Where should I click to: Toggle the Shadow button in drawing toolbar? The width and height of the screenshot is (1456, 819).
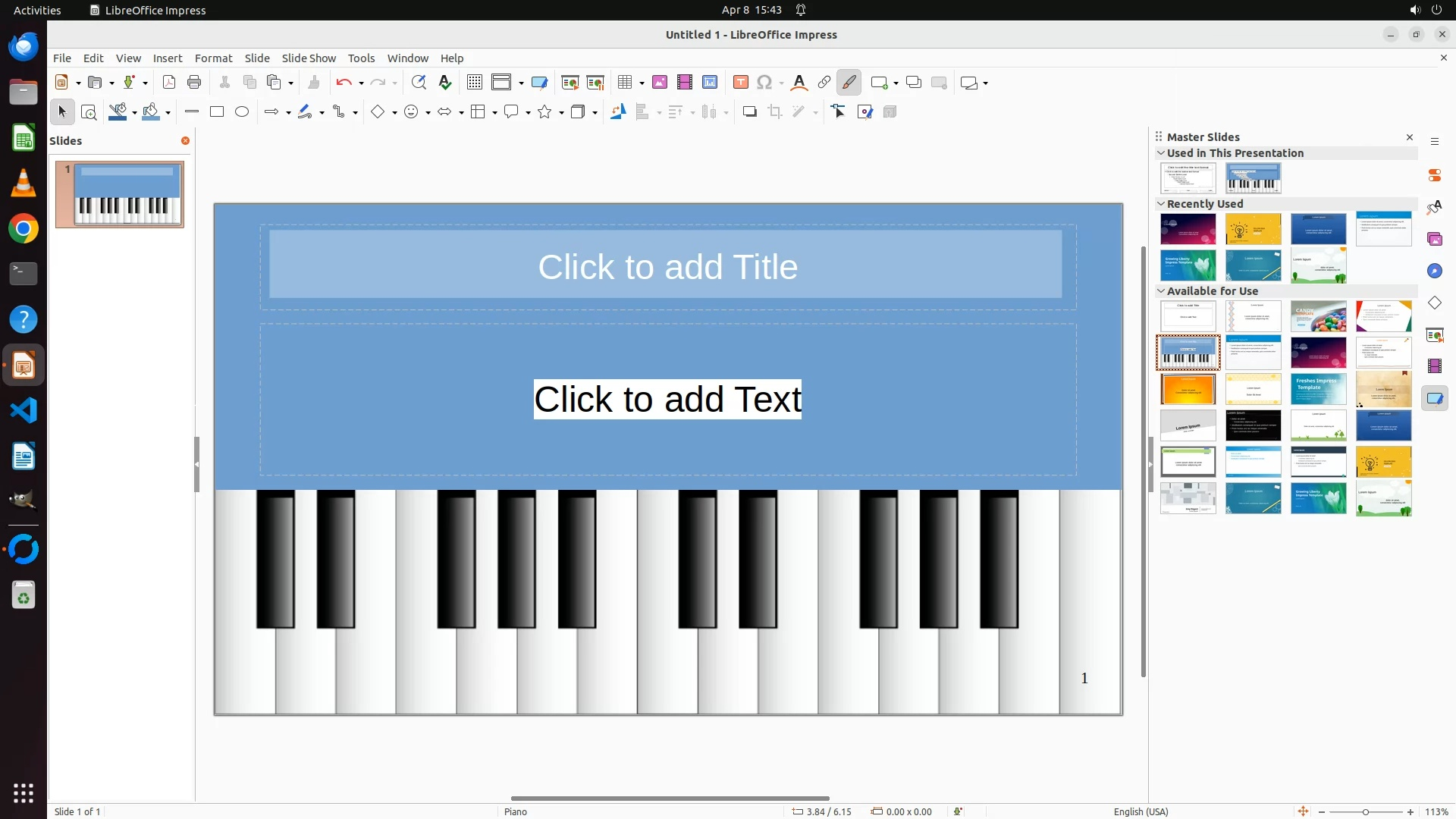click(750, 112)
